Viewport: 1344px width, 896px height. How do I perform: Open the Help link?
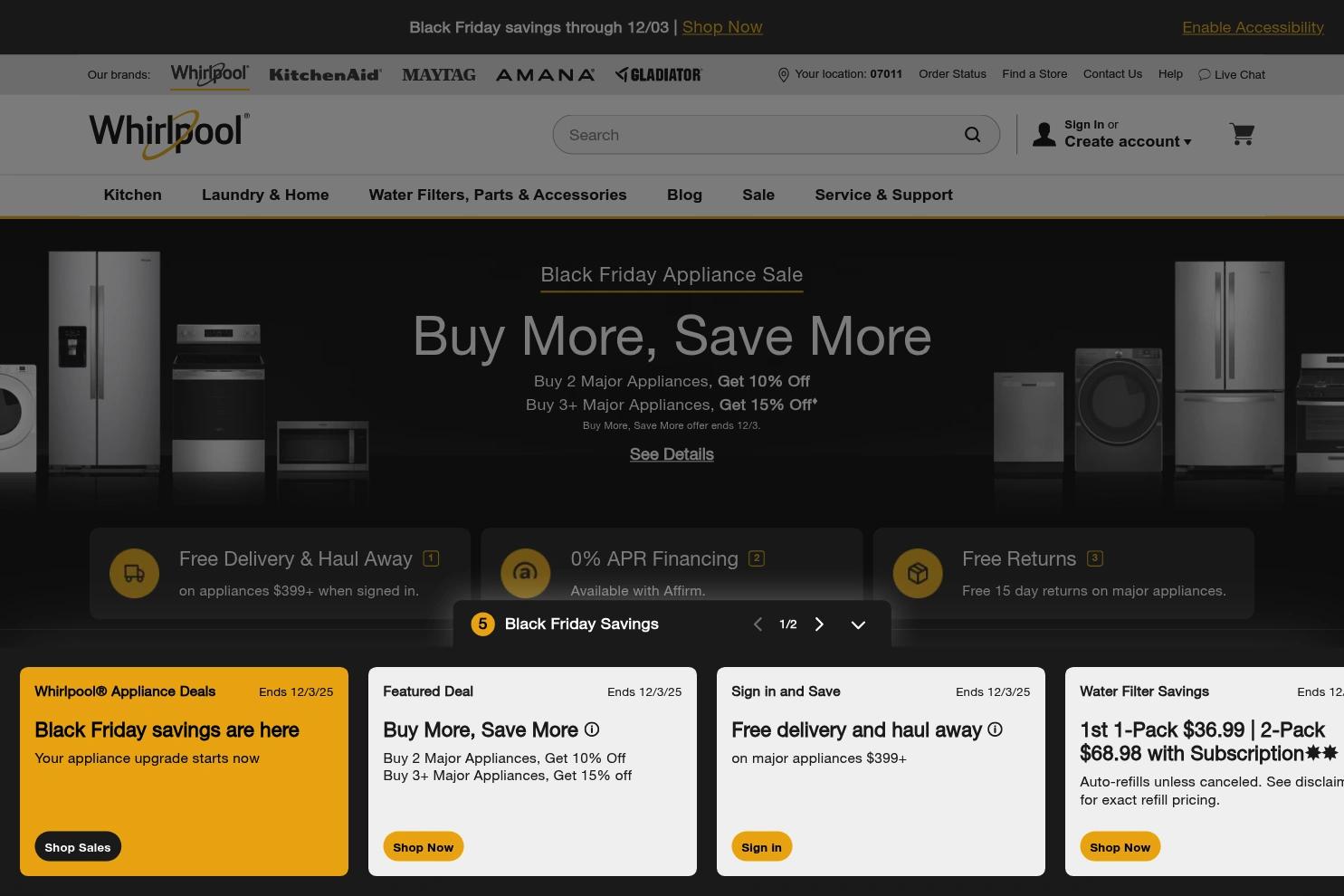coord(1170,74)
